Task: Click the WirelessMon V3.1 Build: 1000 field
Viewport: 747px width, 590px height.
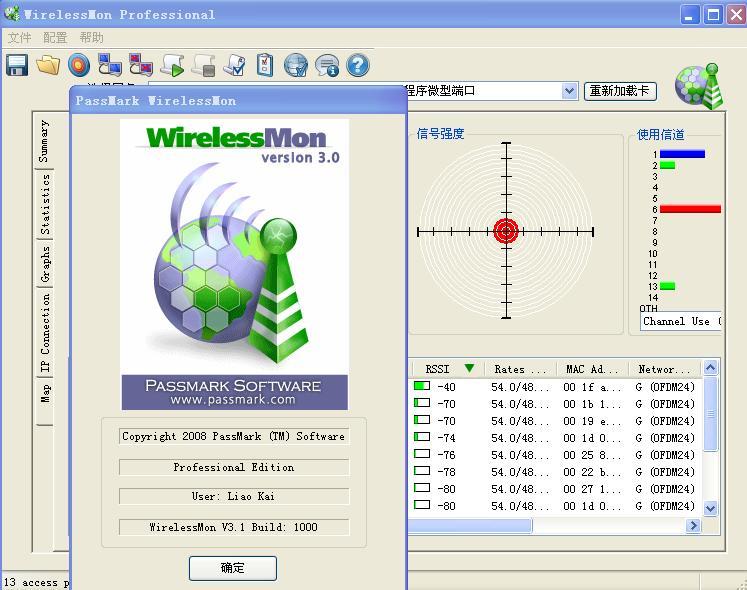Action: click(233, 527)
